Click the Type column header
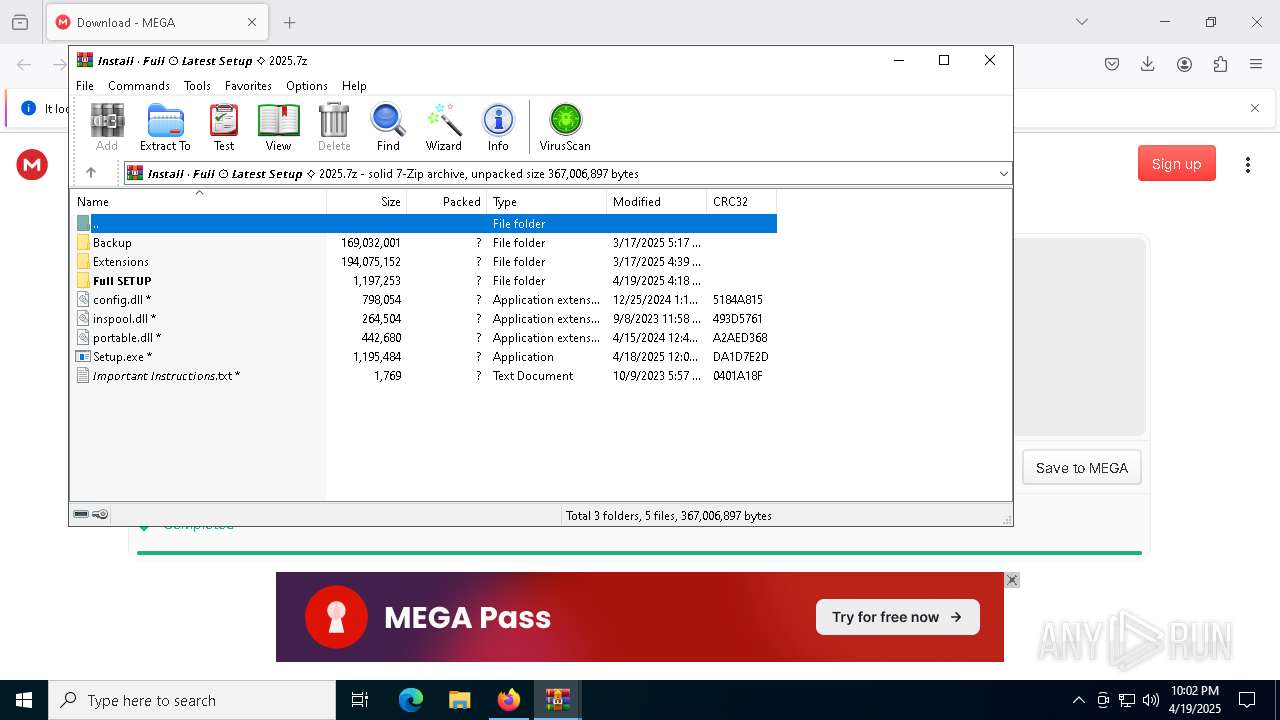 547,201
